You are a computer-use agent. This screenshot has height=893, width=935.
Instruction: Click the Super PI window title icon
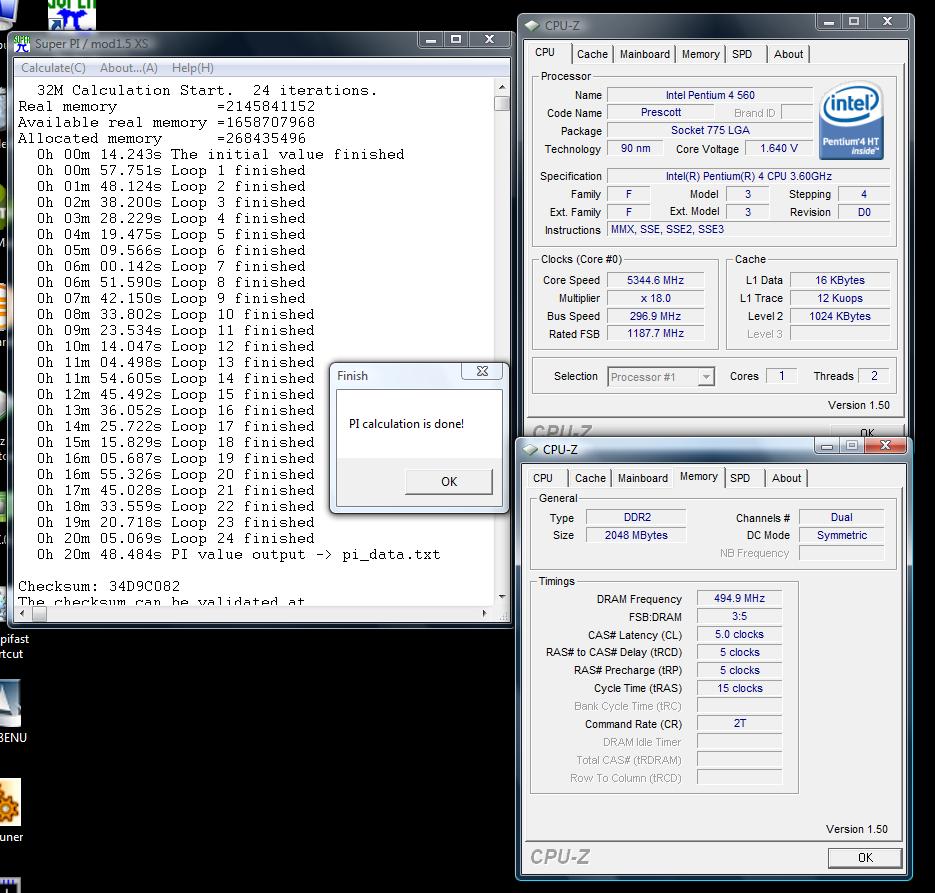[22, 44]
